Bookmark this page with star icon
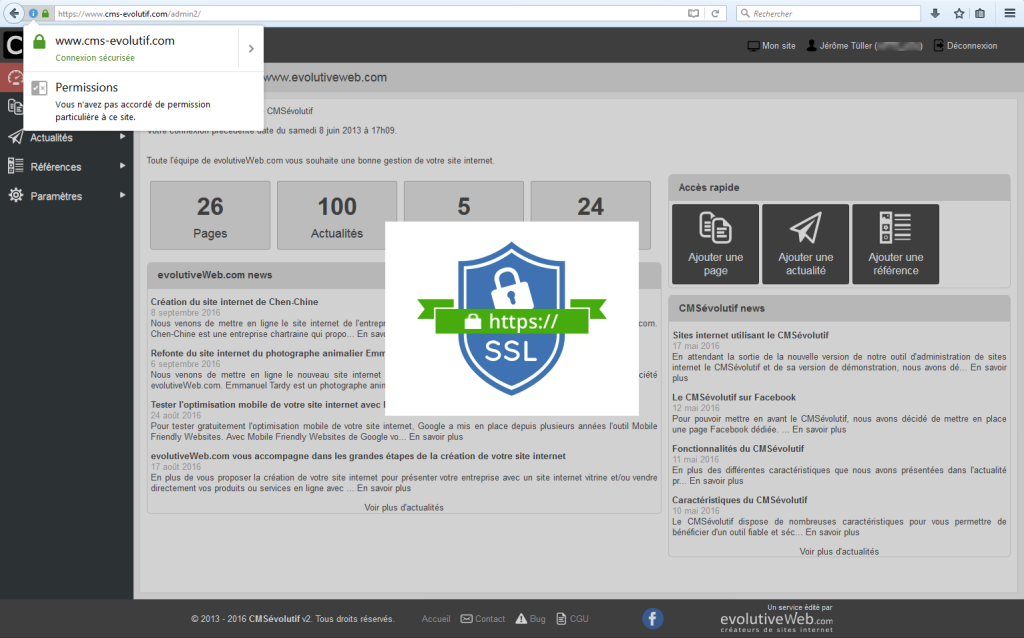Viewport: 1024px width, 638px height. (x=959, y=13)
